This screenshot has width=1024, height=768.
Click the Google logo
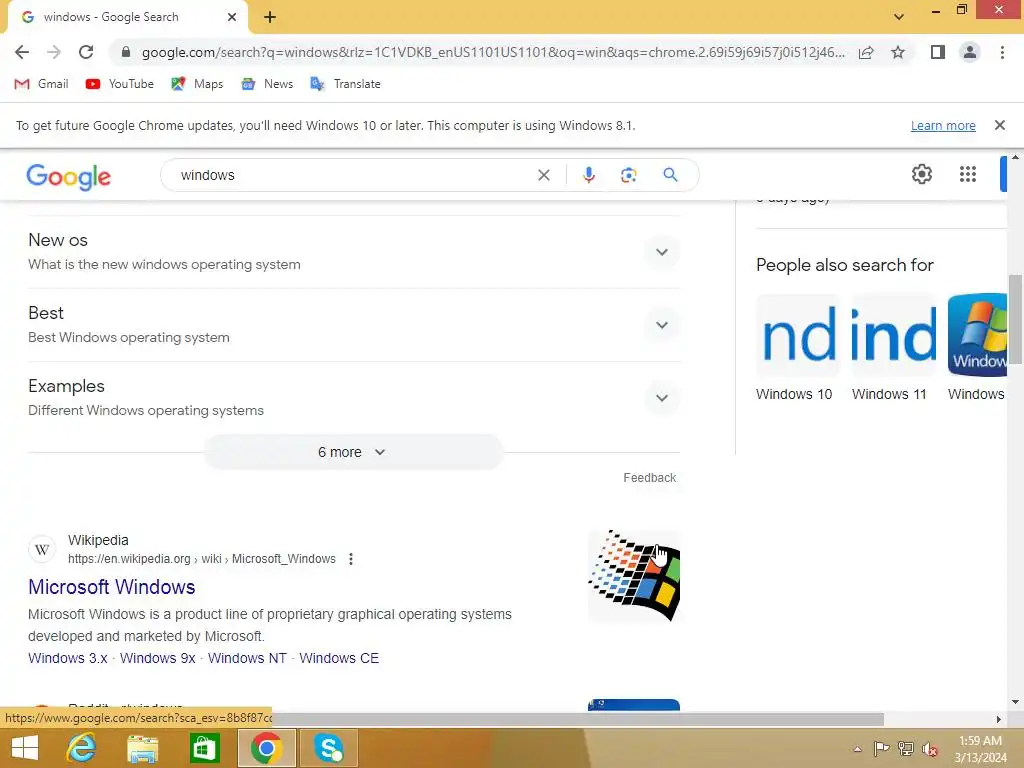tap(69, 176)
